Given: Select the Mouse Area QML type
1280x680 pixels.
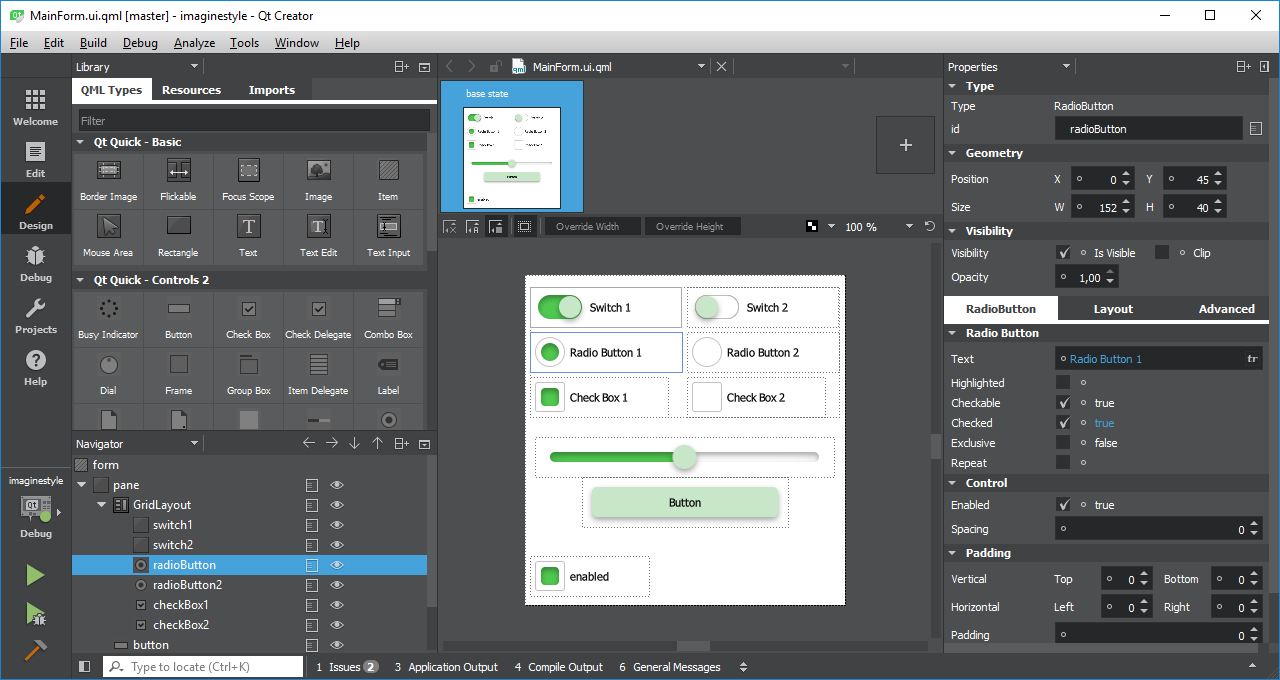Looking at the screenshot, I should [107, 235].
